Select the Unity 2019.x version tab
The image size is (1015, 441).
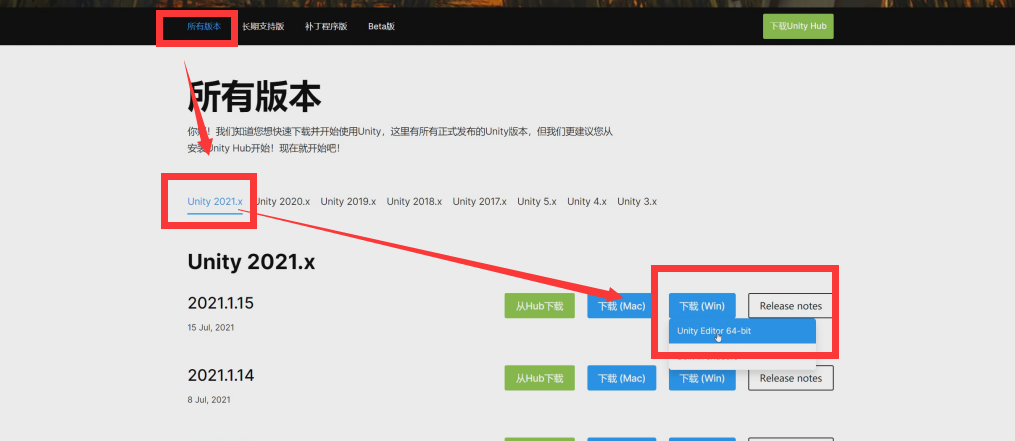348,201
